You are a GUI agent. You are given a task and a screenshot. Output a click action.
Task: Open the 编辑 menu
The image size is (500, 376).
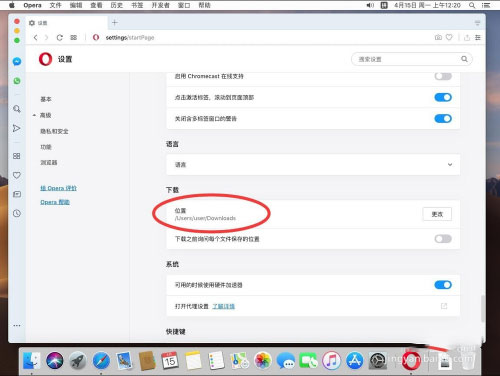[76, 5]
